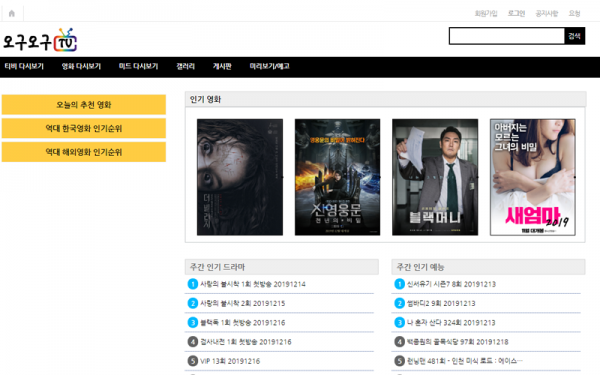Click the number 5 badge beside VIP 13회
The height and width of the screenshot is (375, 600).
tap(192, 361)
